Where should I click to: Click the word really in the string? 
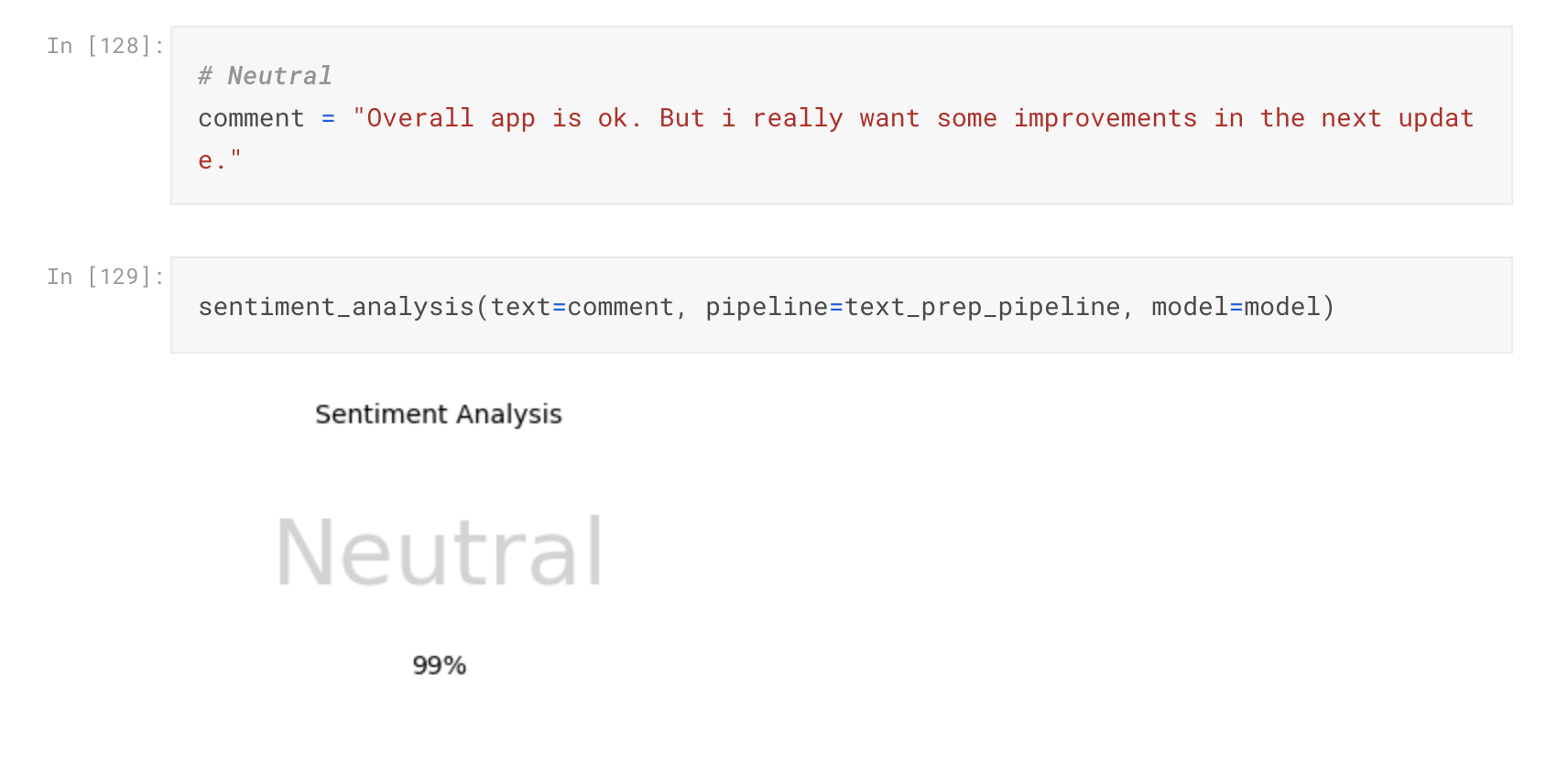click(797, 118)
